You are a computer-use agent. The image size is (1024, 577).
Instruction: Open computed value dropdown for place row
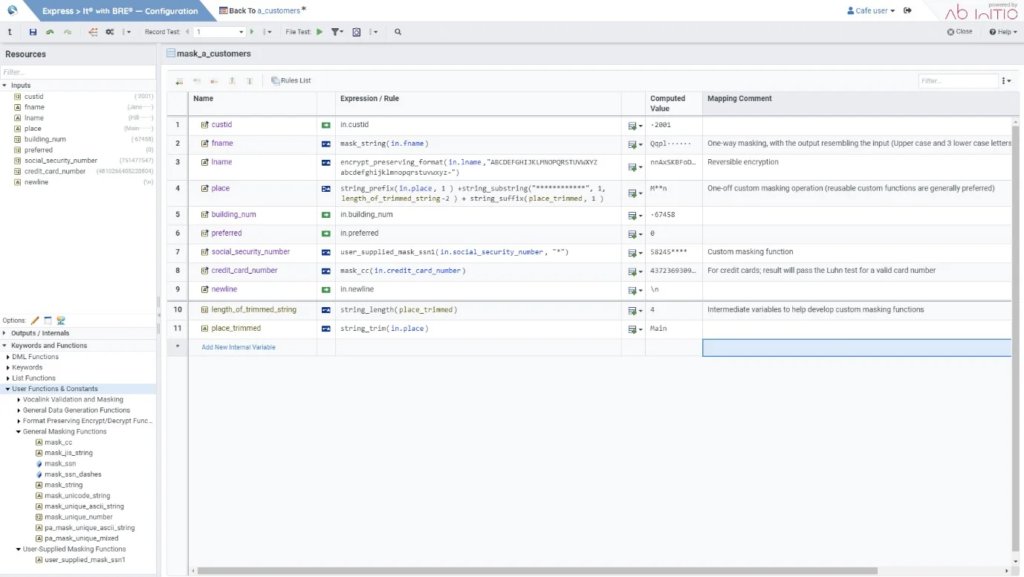pos(635,193)
